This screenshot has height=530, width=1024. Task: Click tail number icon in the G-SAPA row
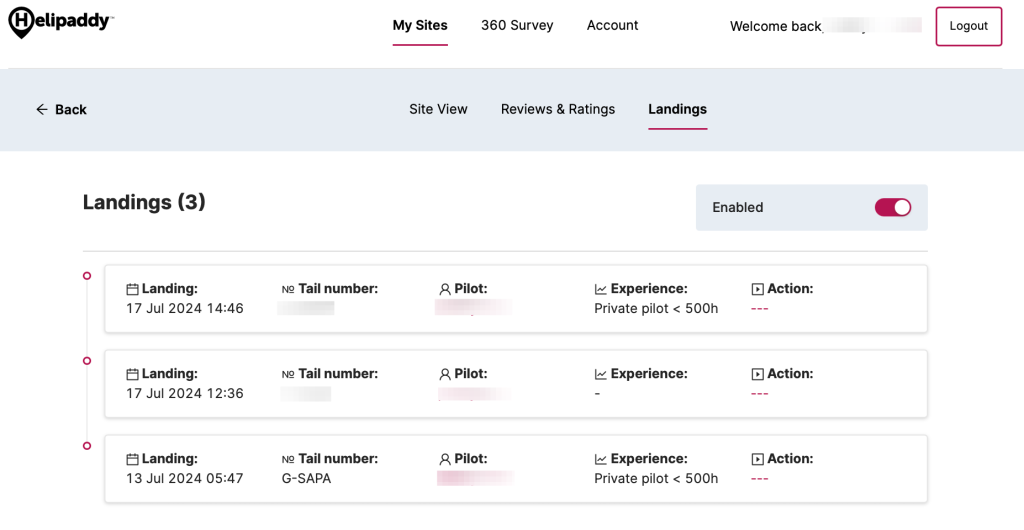click(x=288, y=459)
